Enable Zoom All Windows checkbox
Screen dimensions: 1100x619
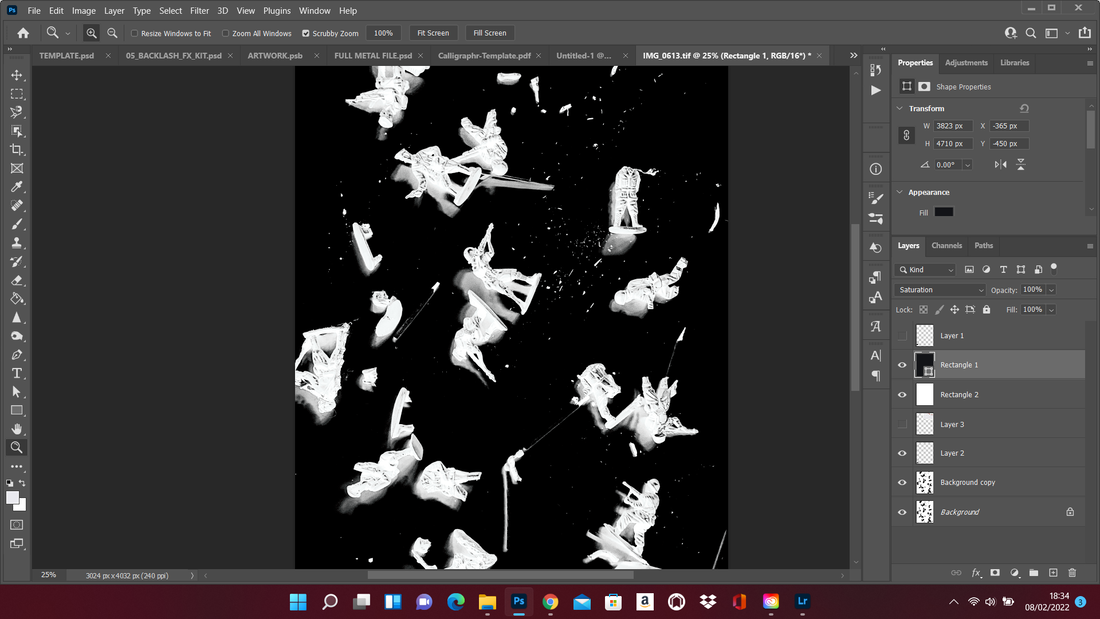click(226, 33)
